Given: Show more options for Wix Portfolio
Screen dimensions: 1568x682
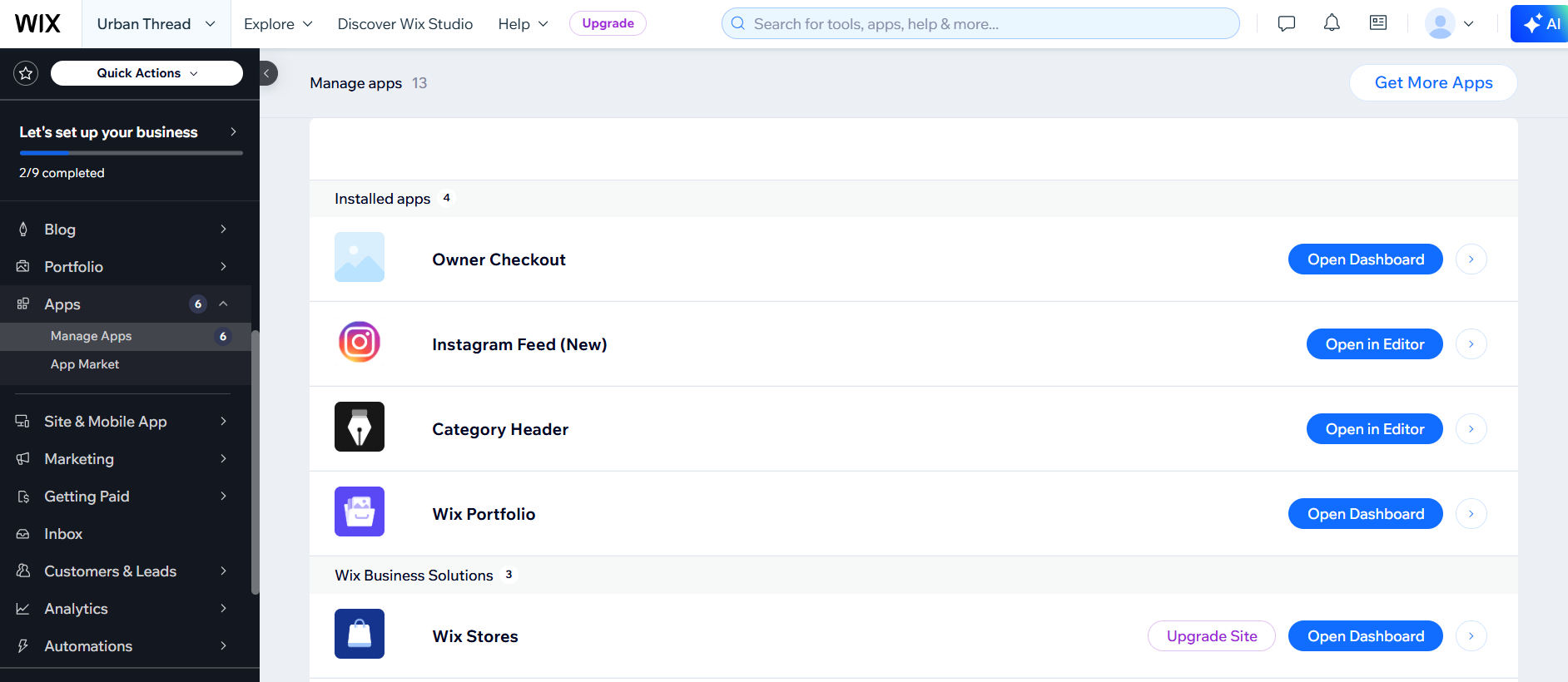Looking at the screenshot, I should point(1471,514).
